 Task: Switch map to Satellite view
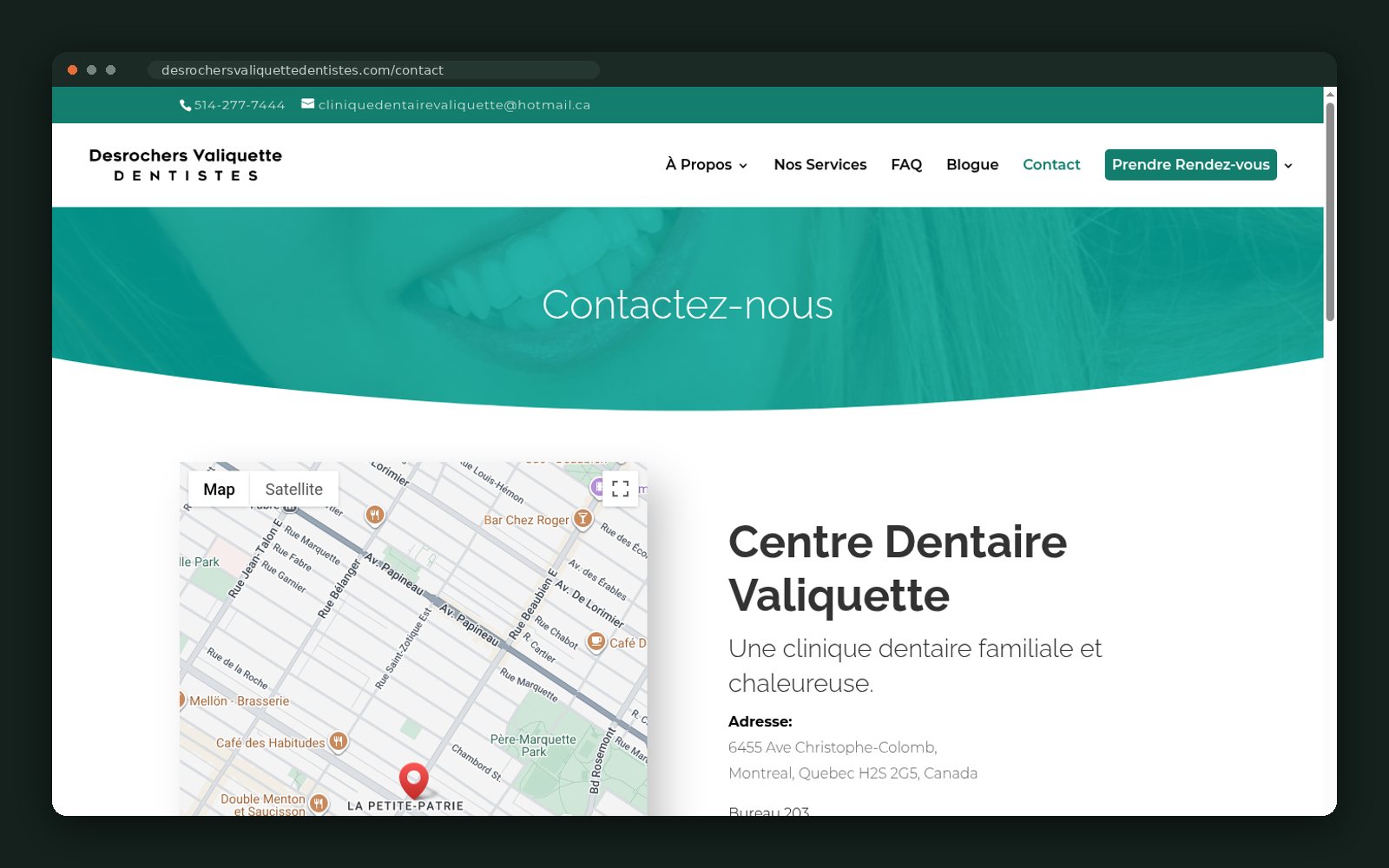coord(293,490)
